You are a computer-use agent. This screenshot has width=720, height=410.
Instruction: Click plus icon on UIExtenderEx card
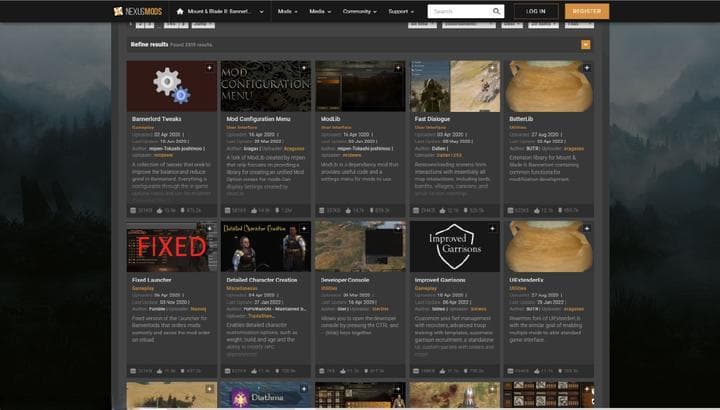pos(586,228)
